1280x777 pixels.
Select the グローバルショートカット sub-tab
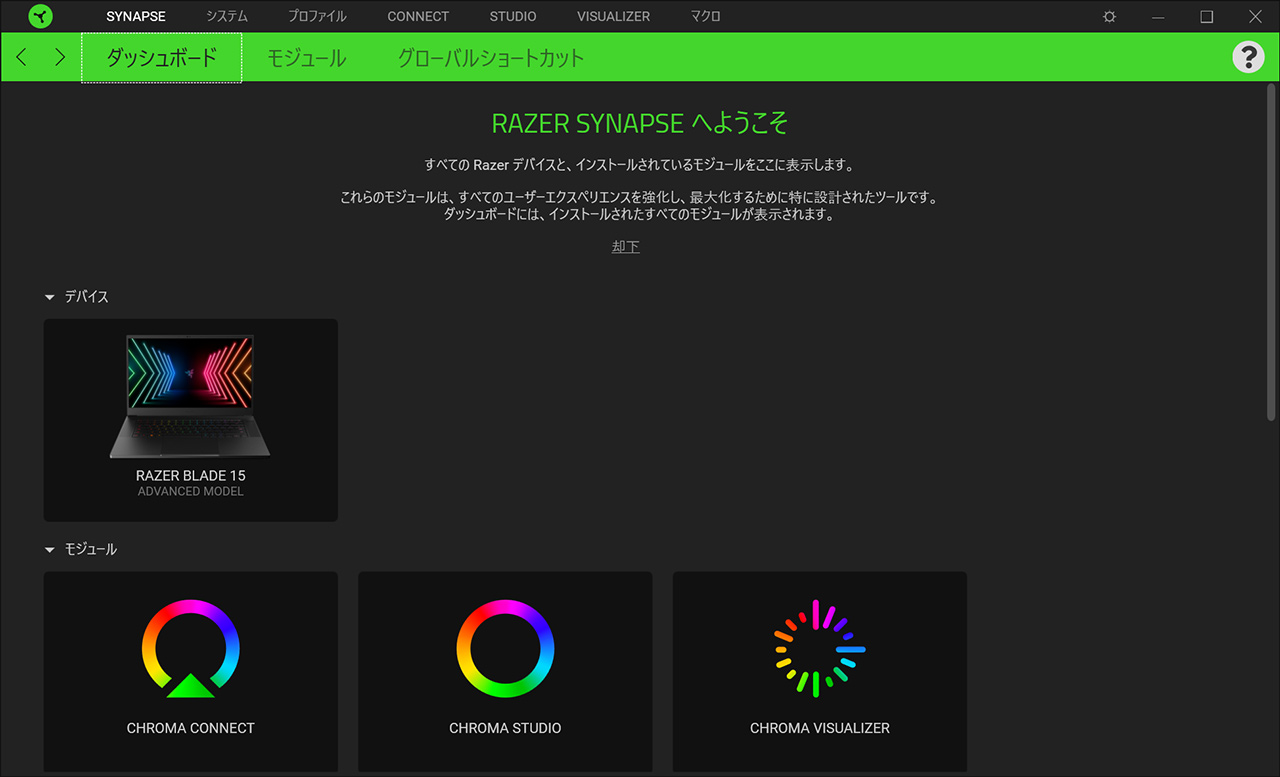click(490, 58)
